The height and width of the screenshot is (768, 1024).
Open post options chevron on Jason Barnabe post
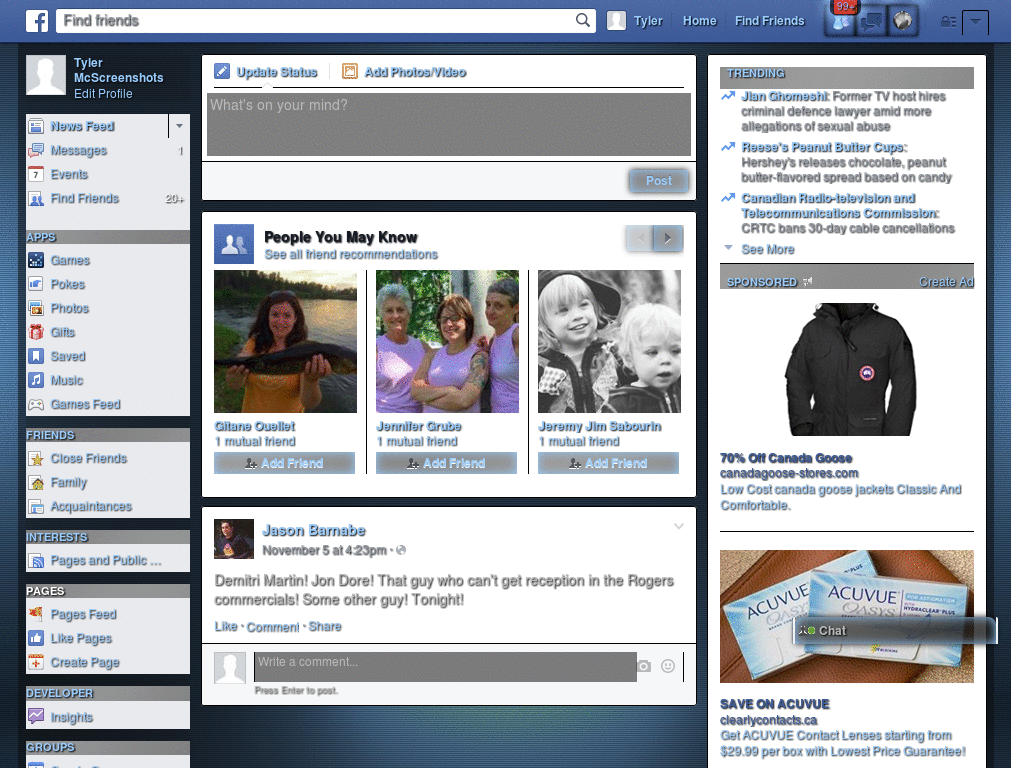tap(679, 526)
